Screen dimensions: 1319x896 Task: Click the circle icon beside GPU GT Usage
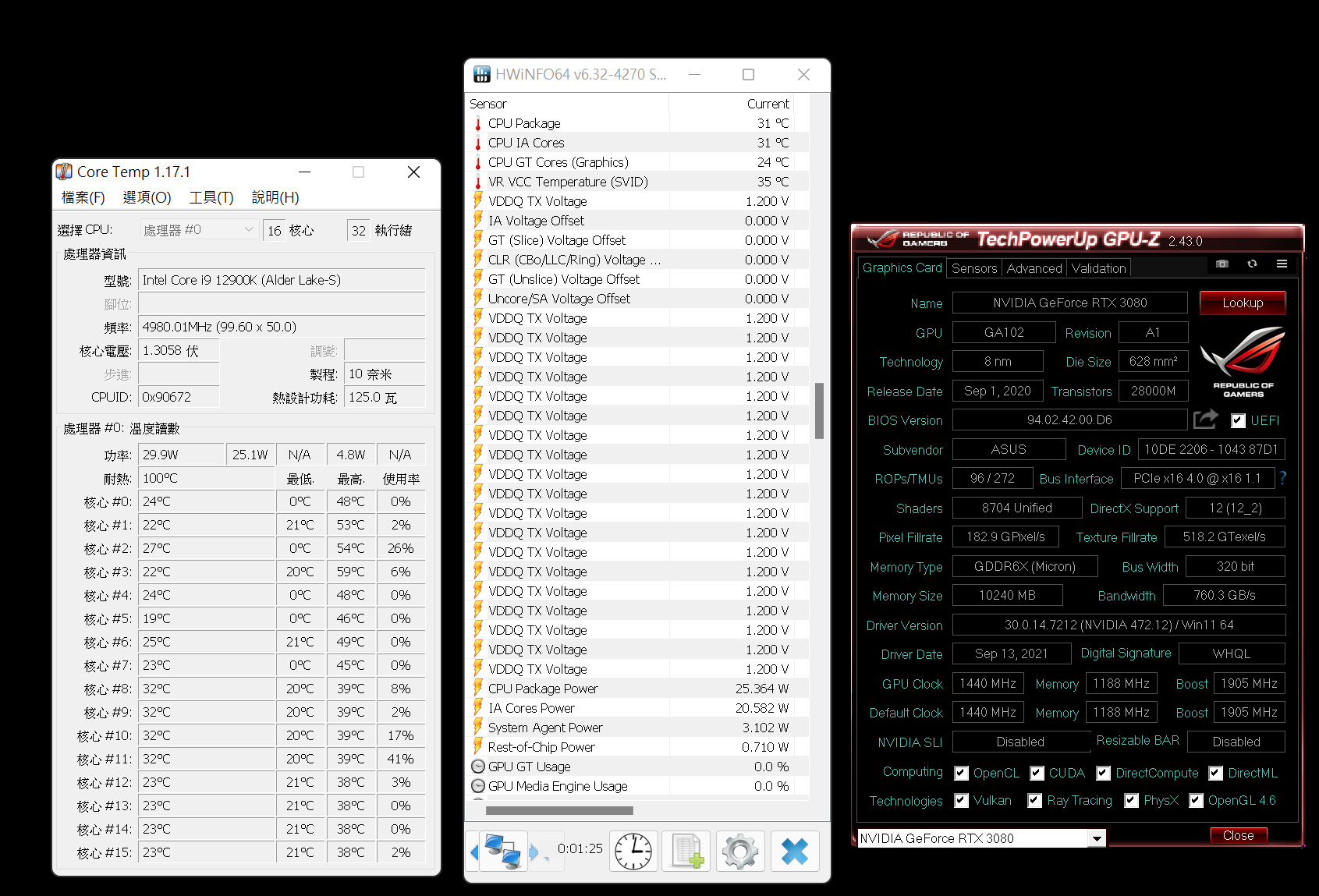click(x=478, y=767)
